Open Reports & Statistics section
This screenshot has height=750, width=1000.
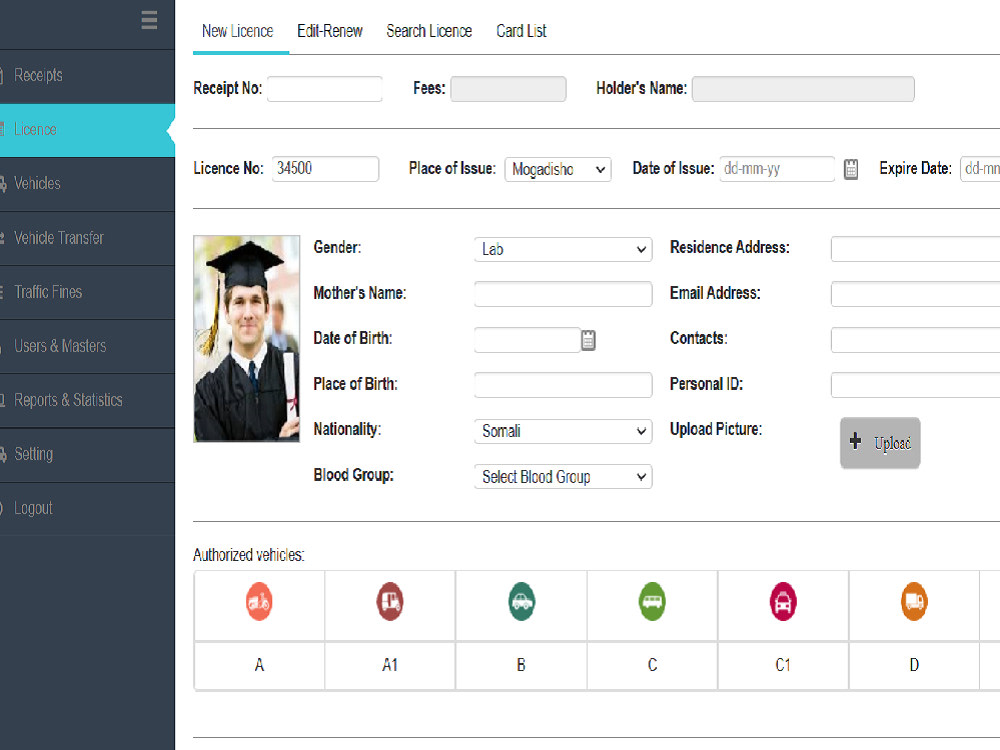pos(87,401)
